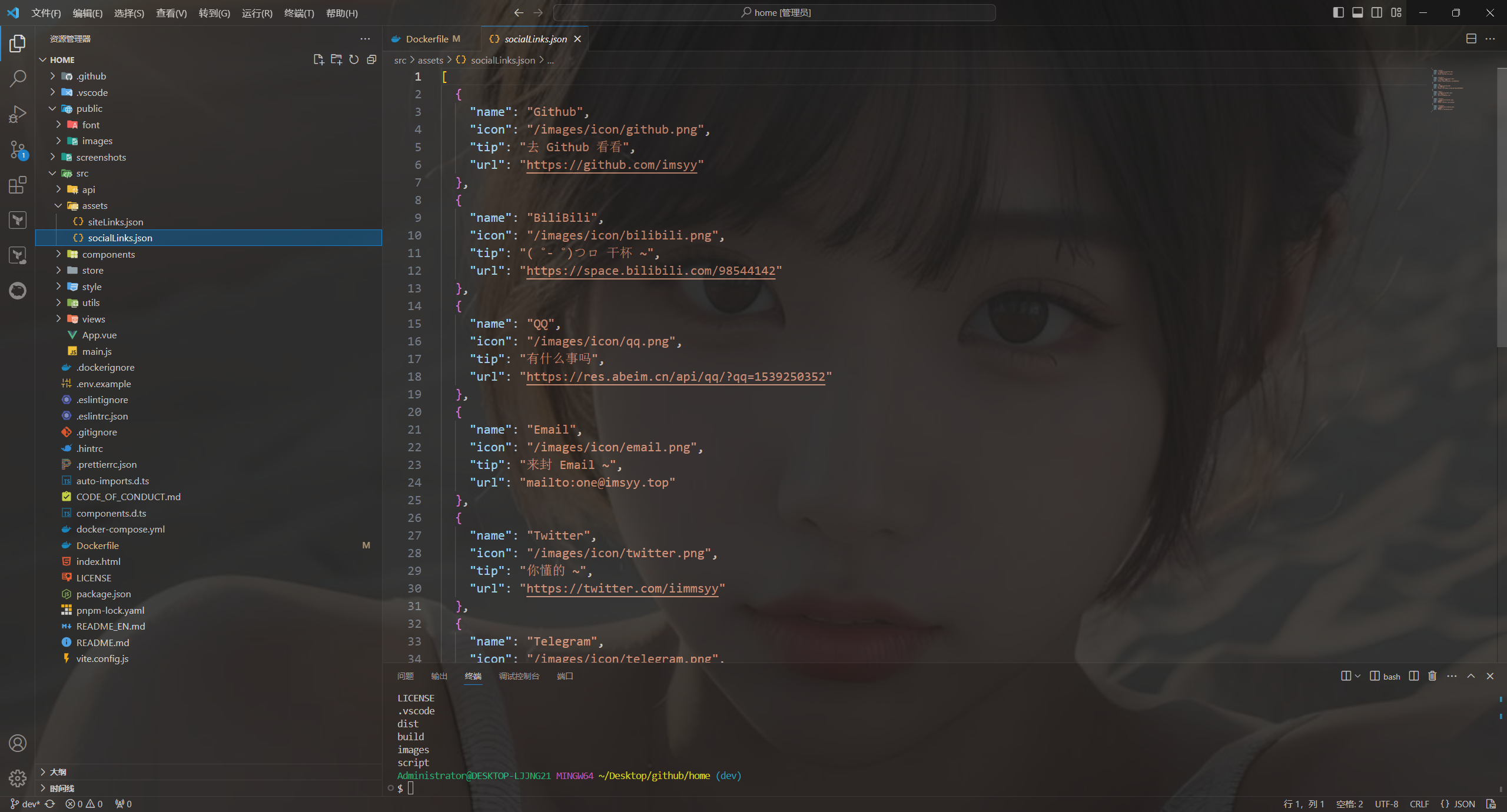Open the 编辑(E) menu

(88, 13)
